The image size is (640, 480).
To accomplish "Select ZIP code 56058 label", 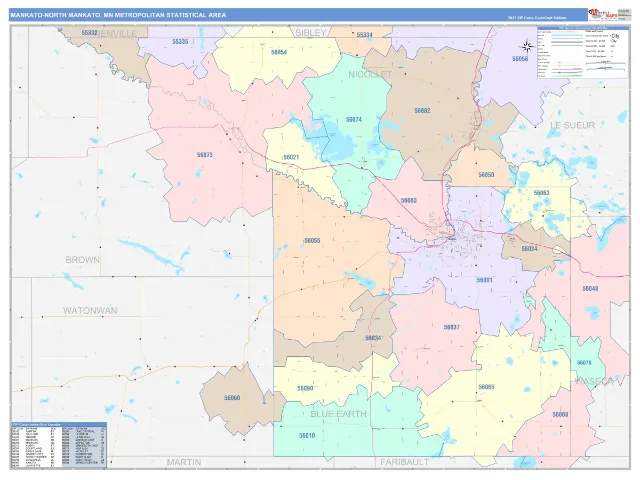I will 520,59.
